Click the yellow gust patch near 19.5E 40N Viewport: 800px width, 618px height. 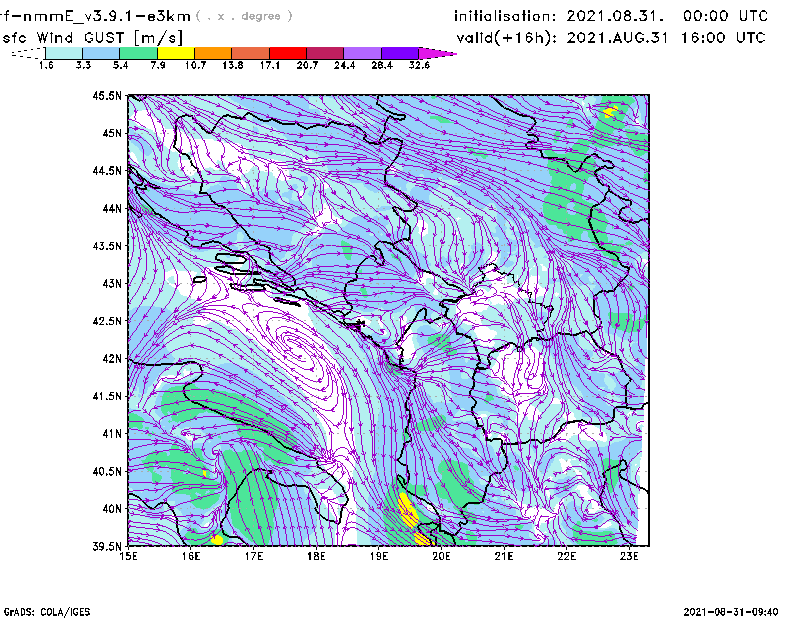408,509
